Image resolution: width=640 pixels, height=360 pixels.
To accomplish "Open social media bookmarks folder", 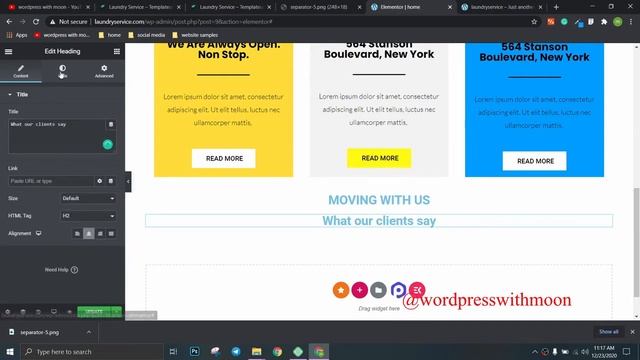I will 147,35.
